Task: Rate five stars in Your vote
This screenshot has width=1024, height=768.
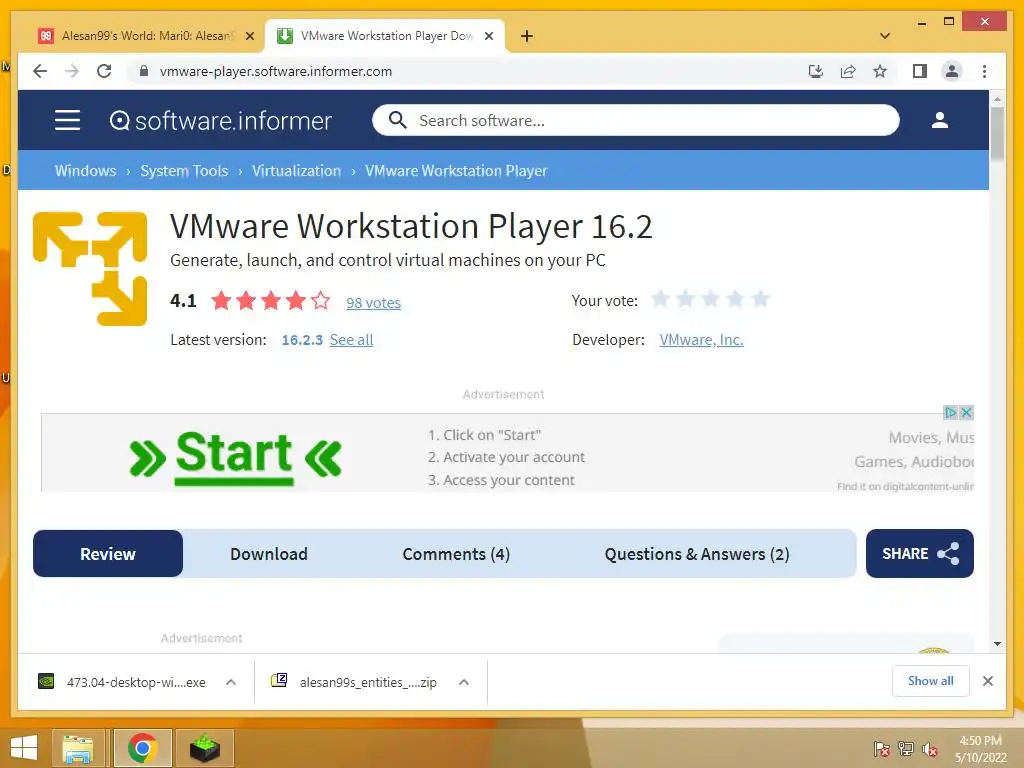Action: pos(760,299)
